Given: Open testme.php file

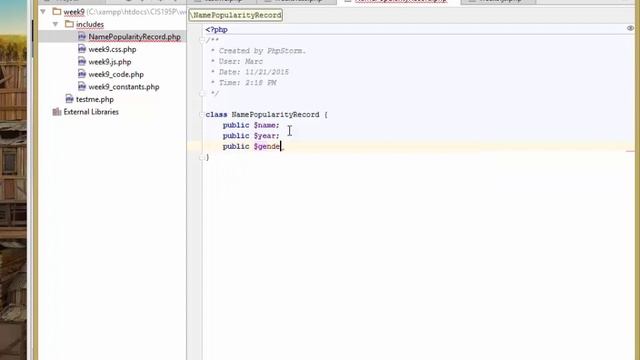Looking at the screenshot, I should click(95, 99).
